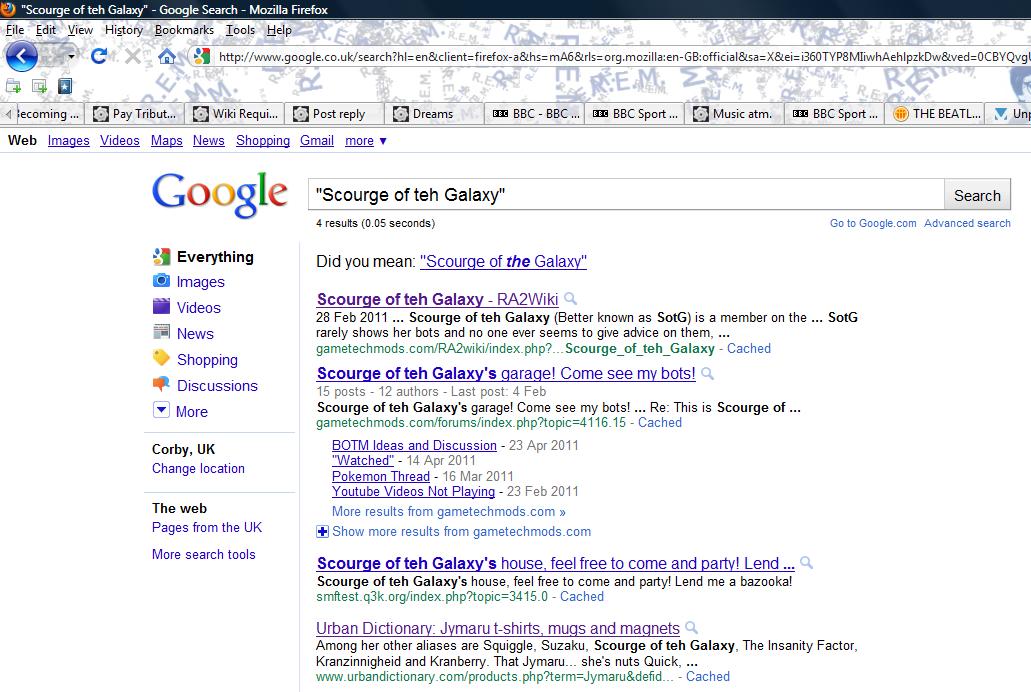Open the History menu
Screen dimensions: 1031x692
click(124, 30)
